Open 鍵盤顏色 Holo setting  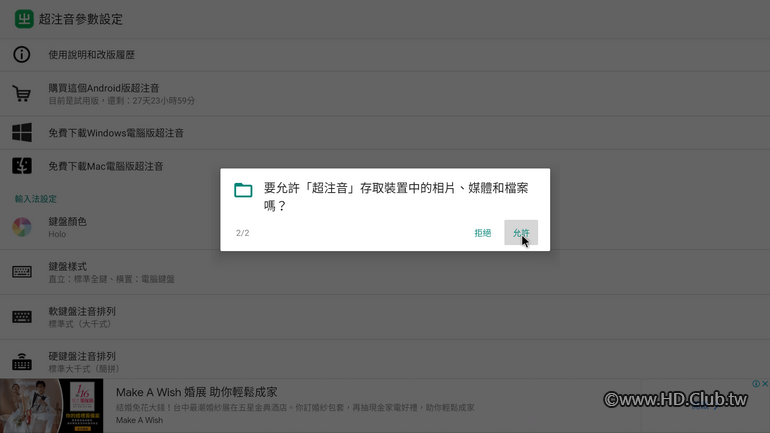tap(385, 227)
